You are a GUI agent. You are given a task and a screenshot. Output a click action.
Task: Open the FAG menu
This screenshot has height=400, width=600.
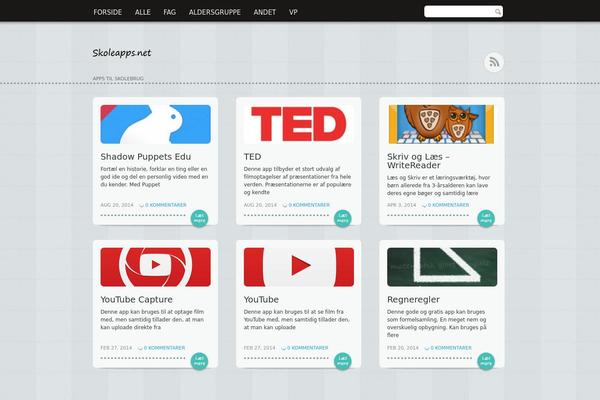click(170, 12)
